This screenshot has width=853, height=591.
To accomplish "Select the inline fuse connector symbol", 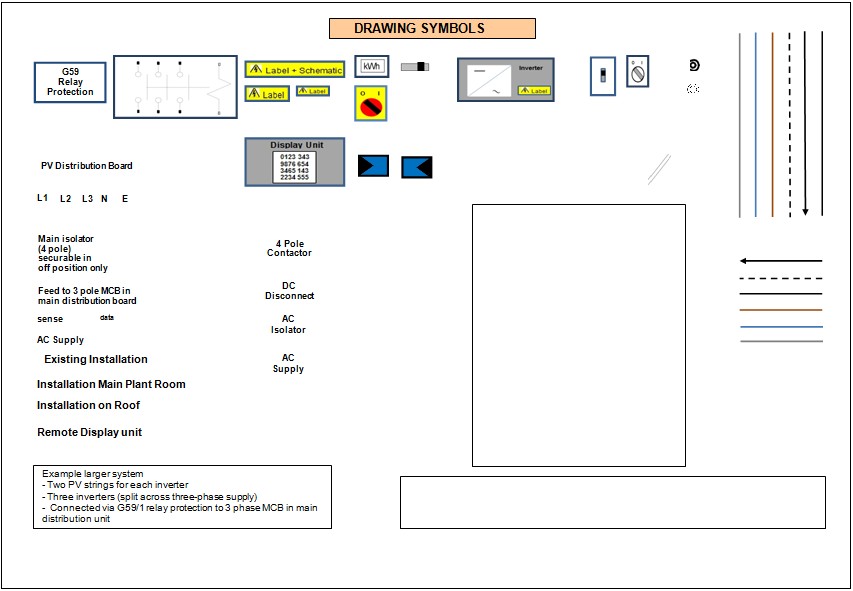I will coord(415,67).
